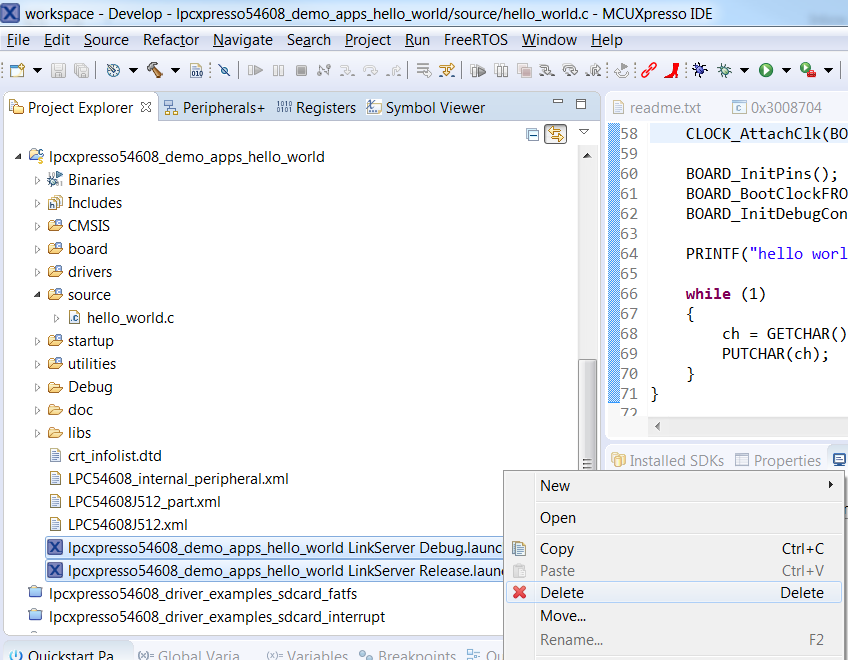Choose Copy from the context menu
The height and width of the screenshot is (660, 848).
[x=674, y=549]
